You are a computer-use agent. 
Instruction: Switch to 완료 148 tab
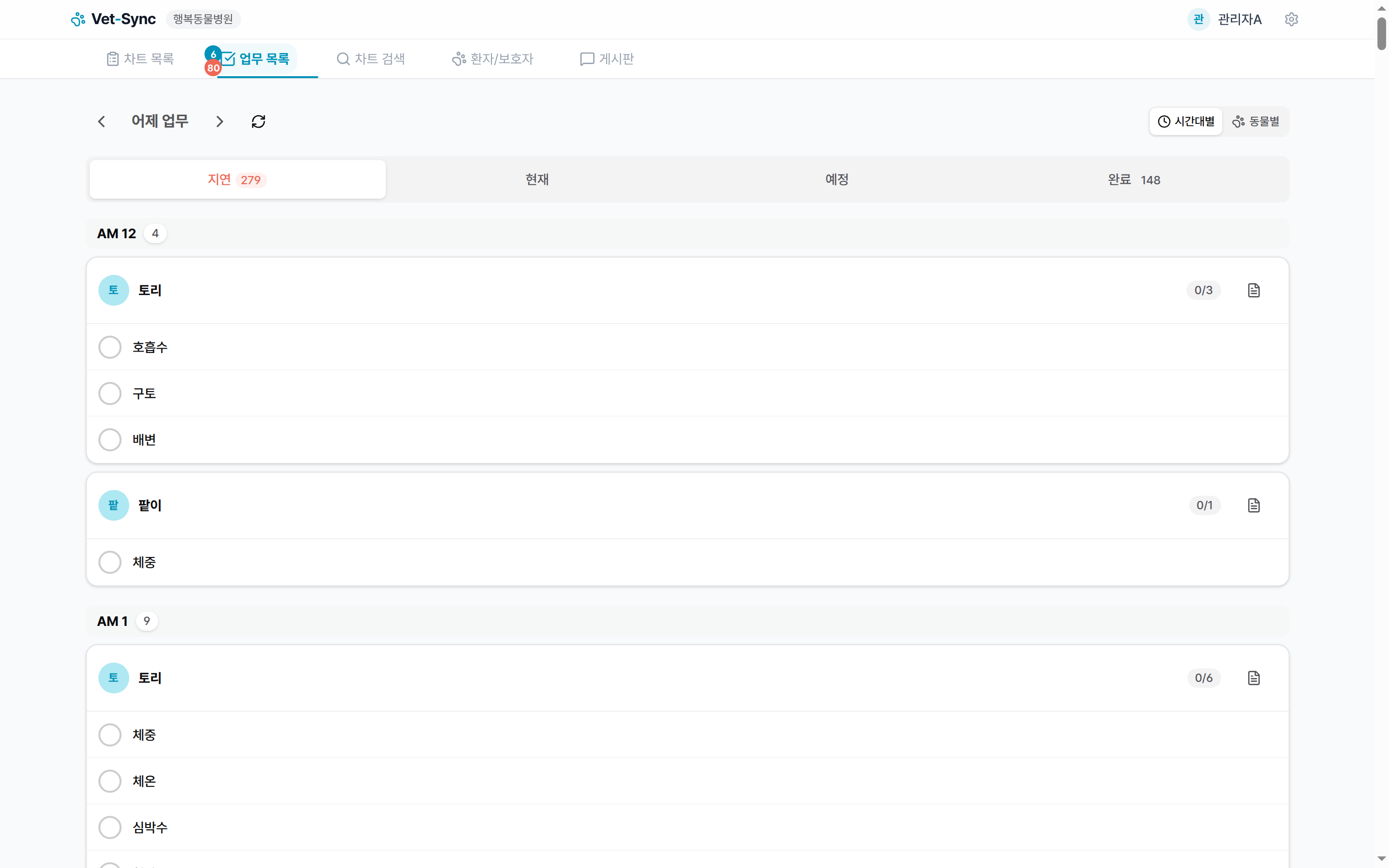coord(1133,180)
